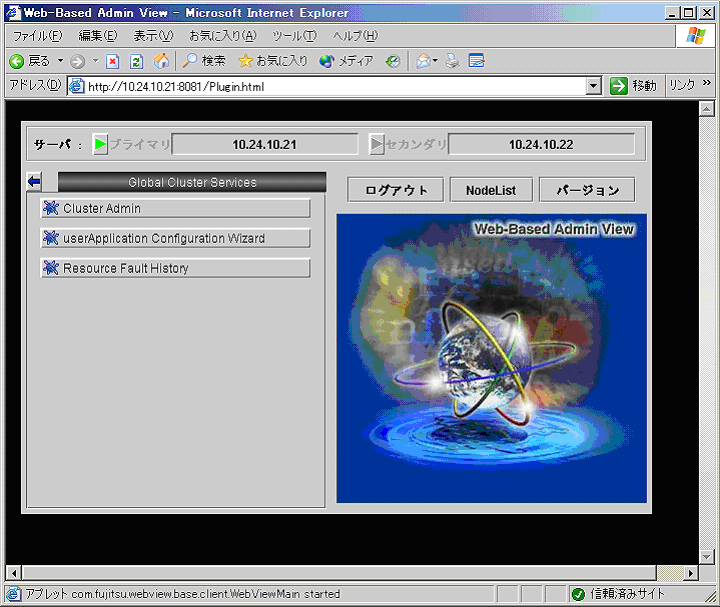The height and width of the screenshot is (607, 720).
Task: Open the 表示(V) menu
Action: [x=153, y=35]
